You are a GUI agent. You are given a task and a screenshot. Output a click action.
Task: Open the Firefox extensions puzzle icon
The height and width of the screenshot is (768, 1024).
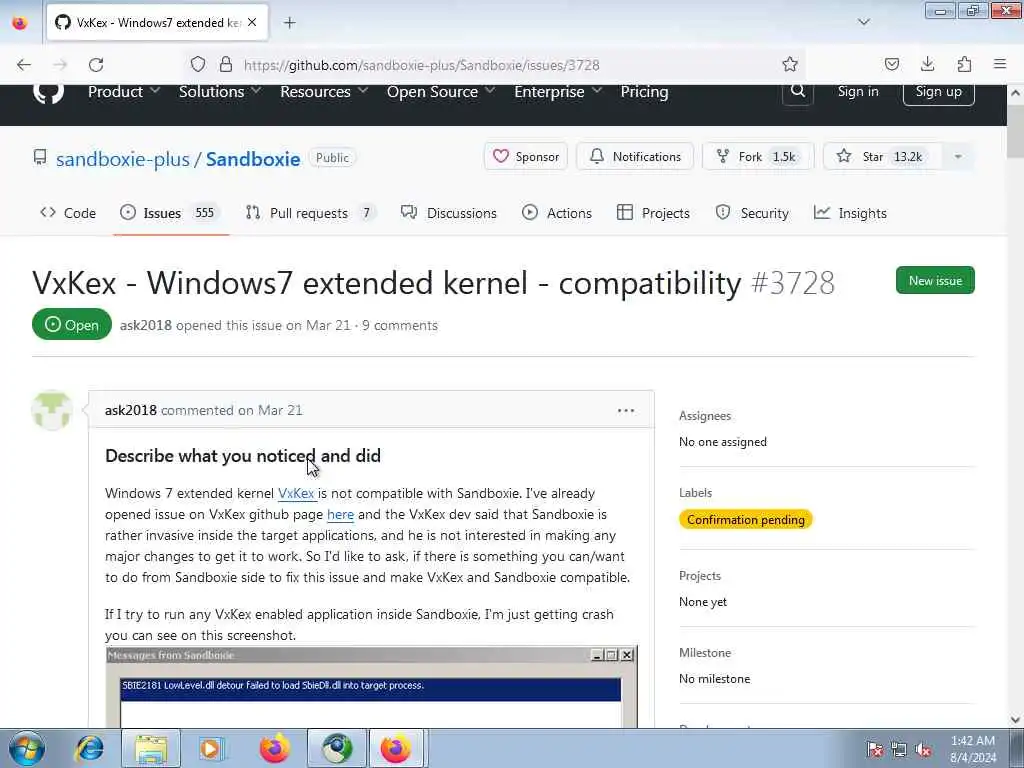[964, 64]
